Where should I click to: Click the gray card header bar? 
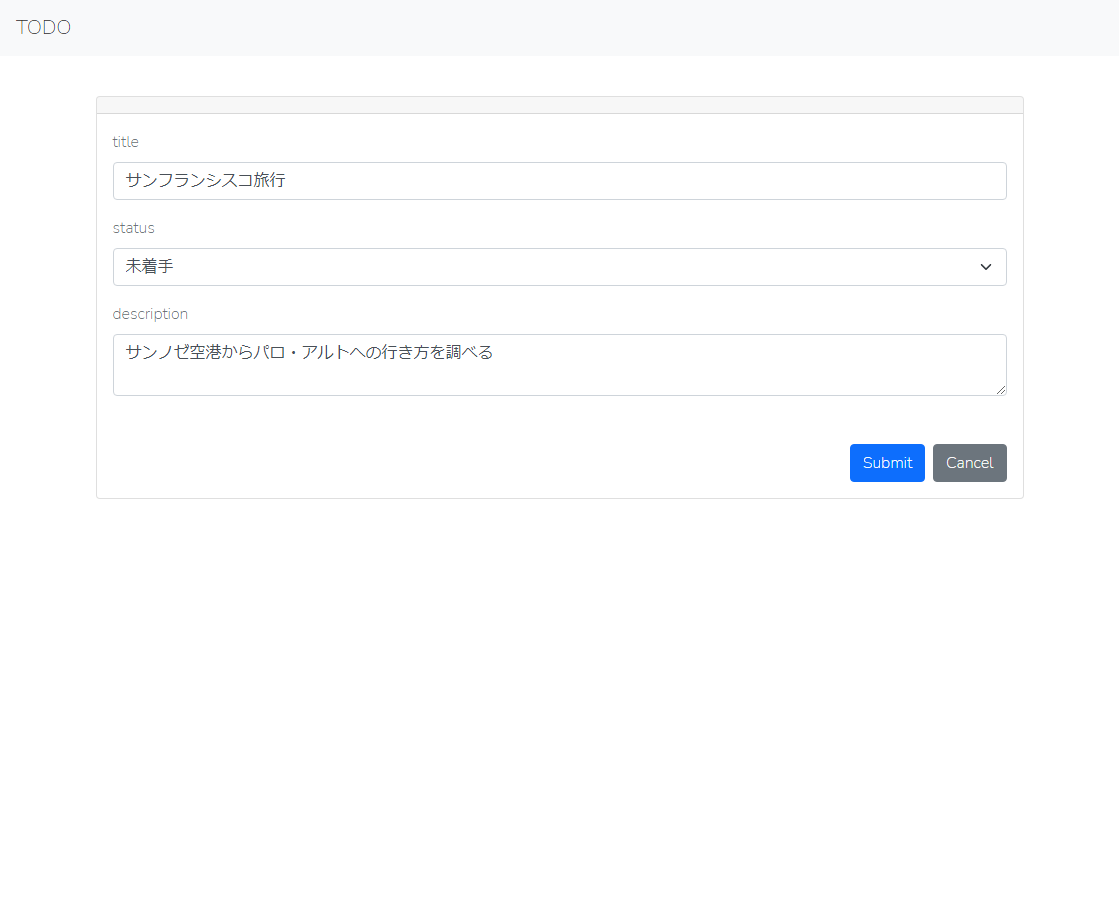[x=560, y=104]
